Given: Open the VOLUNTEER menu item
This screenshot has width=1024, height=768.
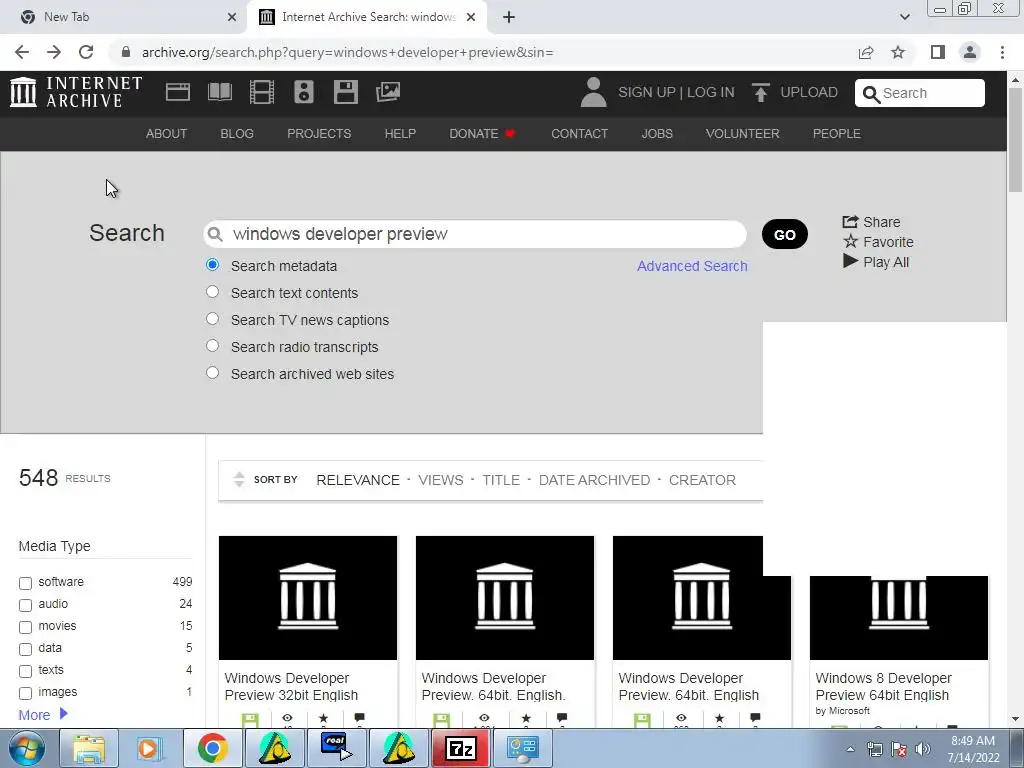Looking at the screenshot, I should (x=743, y=134).
